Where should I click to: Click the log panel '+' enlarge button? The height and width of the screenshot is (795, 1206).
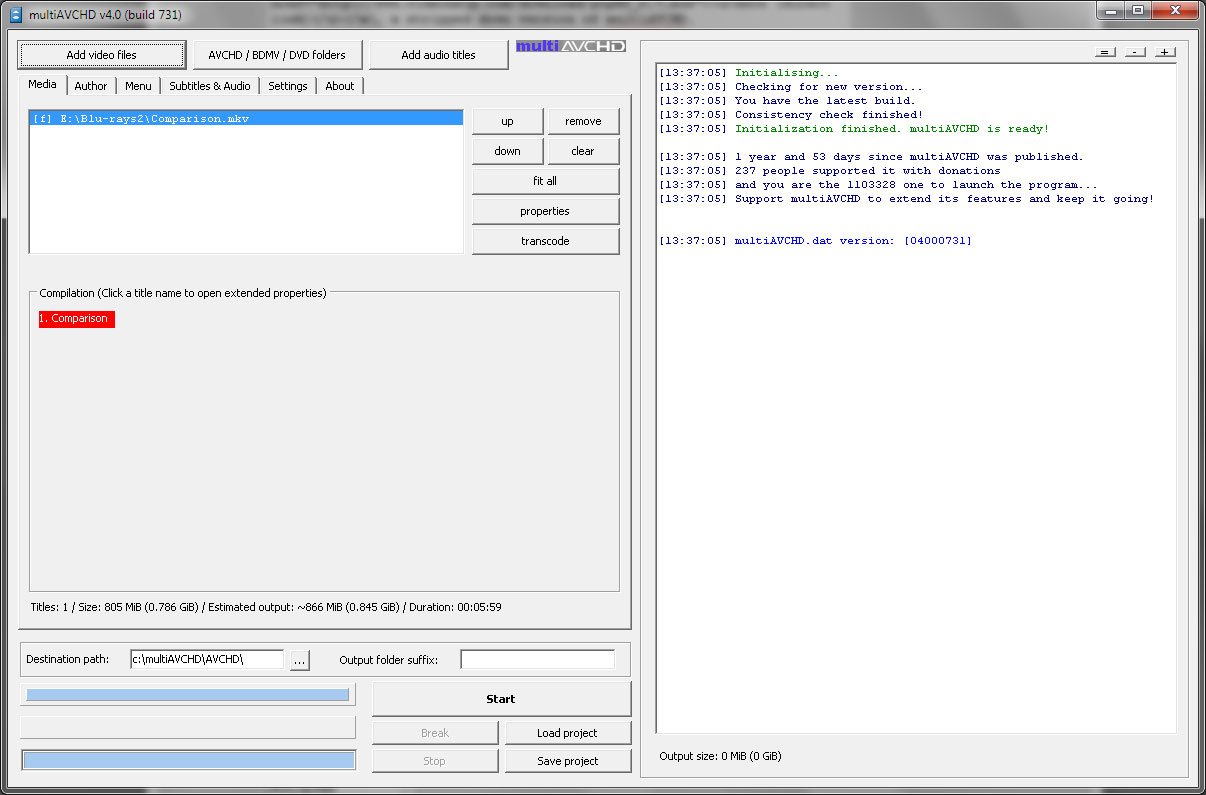pos(1165,52)
